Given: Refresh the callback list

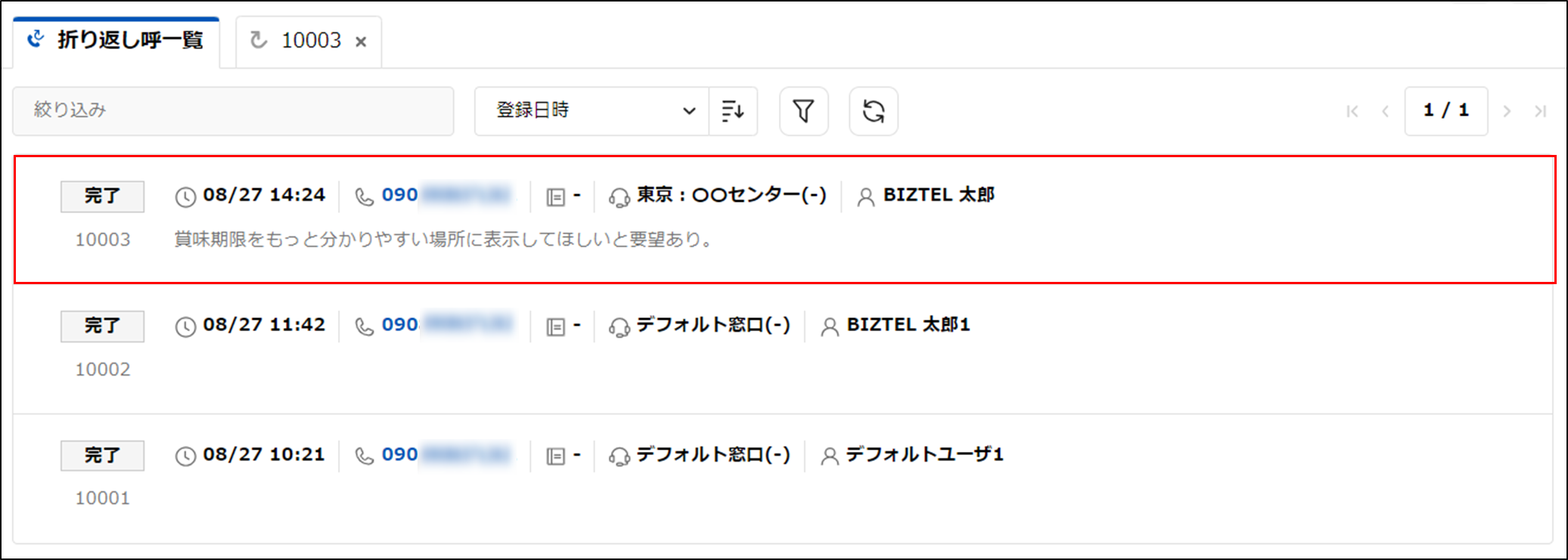Looking at the screenshot, I should [873, 111].
